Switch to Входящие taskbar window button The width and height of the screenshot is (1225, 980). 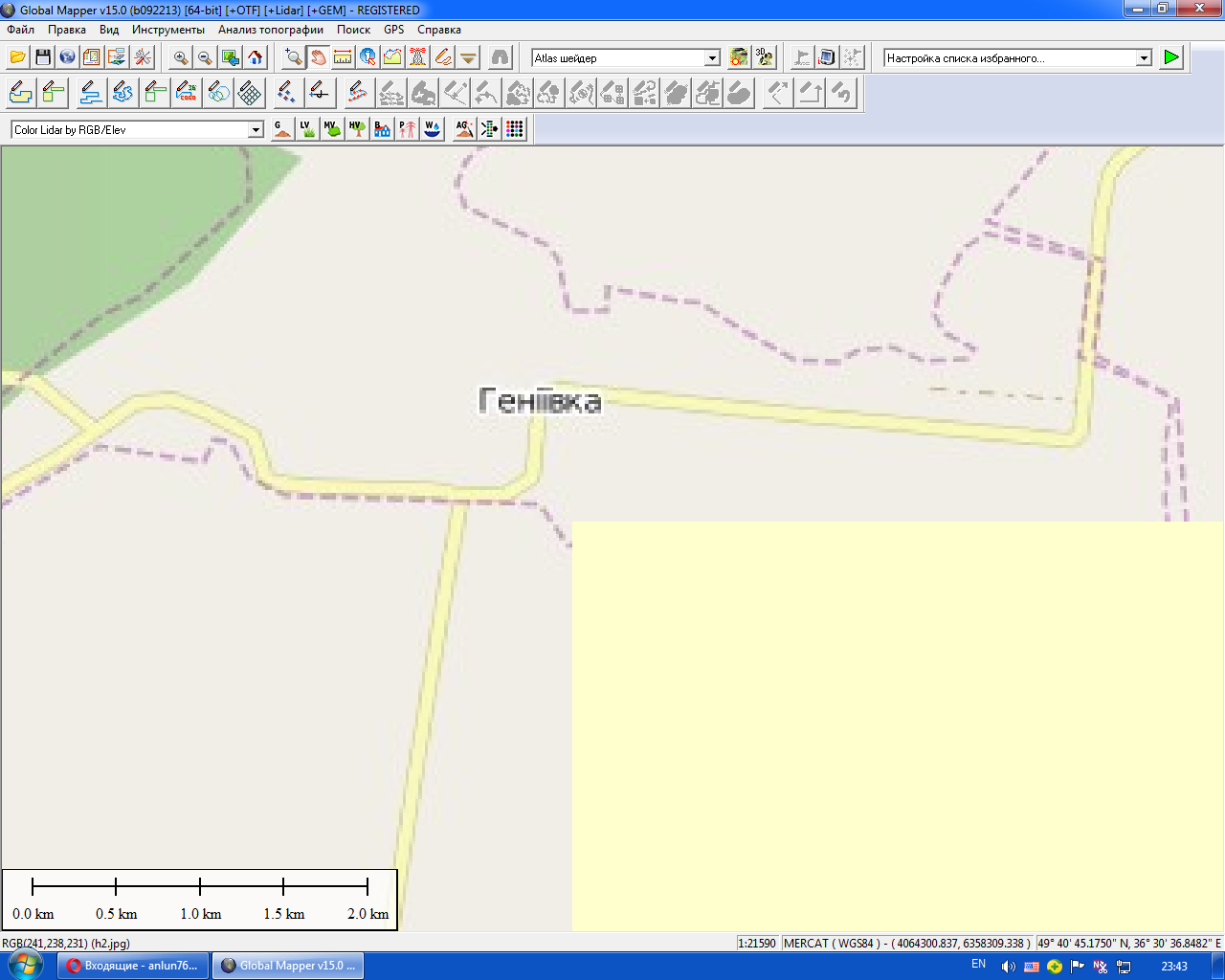point(132,966)
